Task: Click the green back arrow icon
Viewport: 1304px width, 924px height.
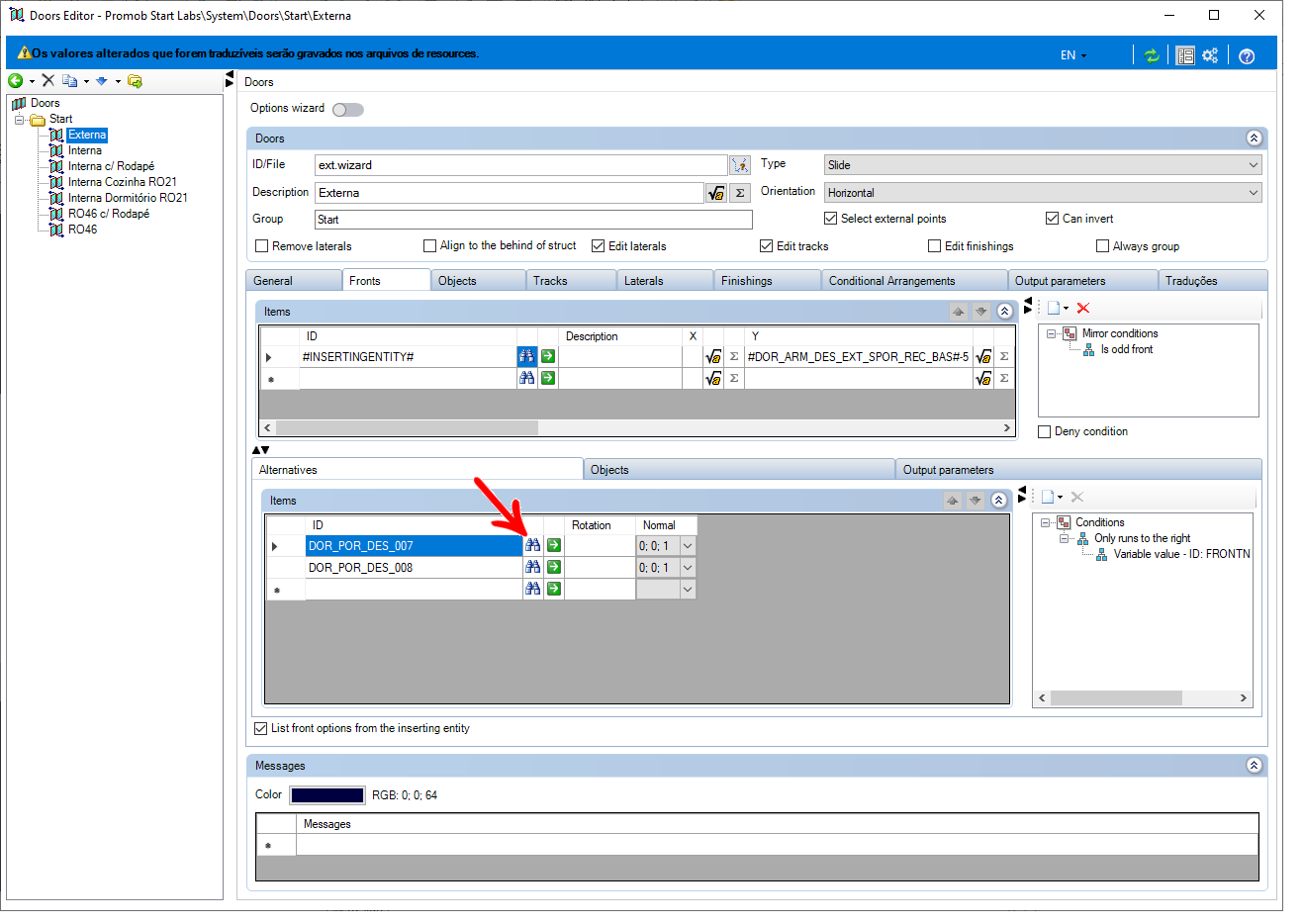Action: coord(15,81)
